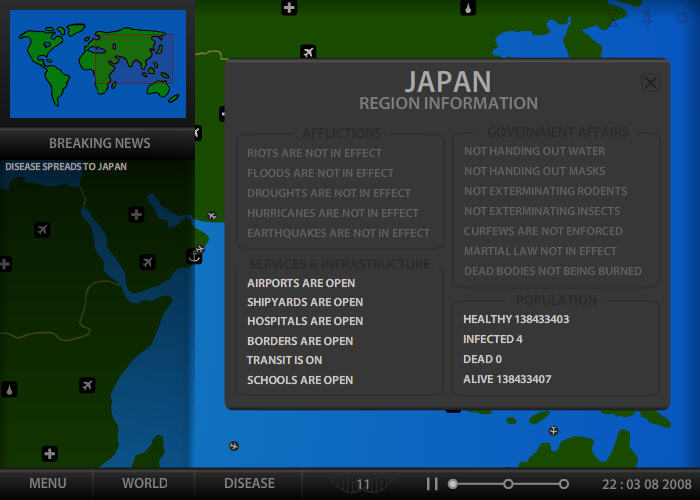Open the Menu tab in the bottom bar

(48, 483)
